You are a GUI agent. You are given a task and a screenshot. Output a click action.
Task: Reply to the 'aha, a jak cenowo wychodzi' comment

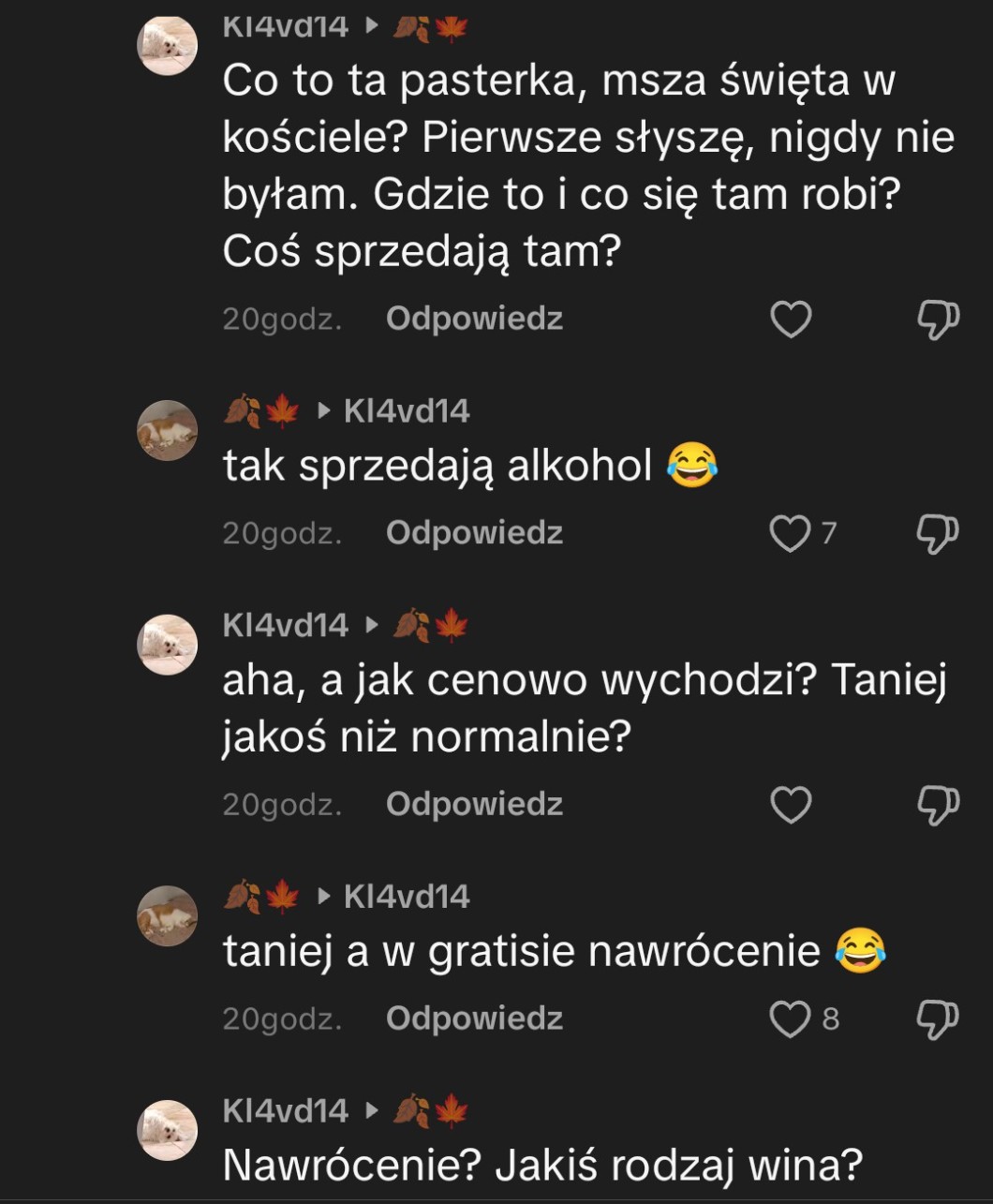[x=474, y=805]
